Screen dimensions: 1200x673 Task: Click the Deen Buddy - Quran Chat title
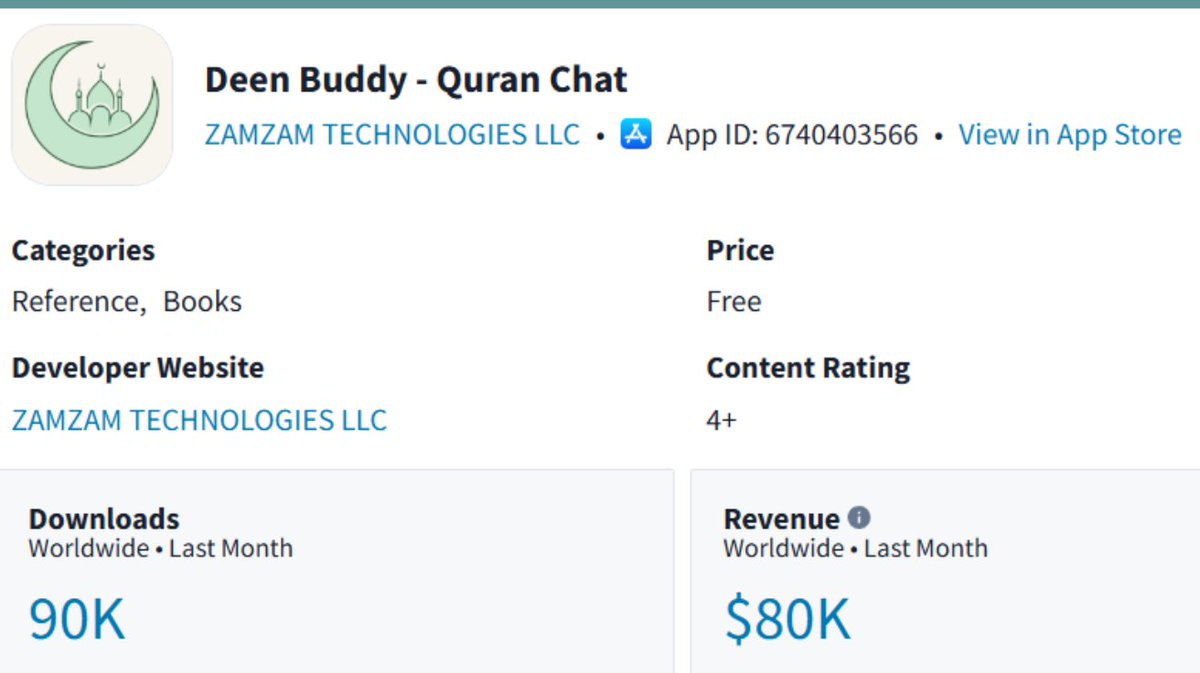[x=416, y=80]
